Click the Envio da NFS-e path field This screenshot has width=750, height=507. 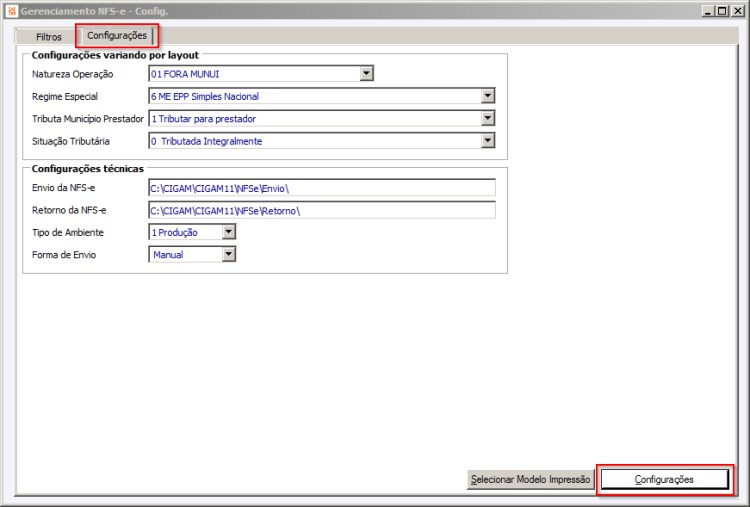tap(322, 188)
